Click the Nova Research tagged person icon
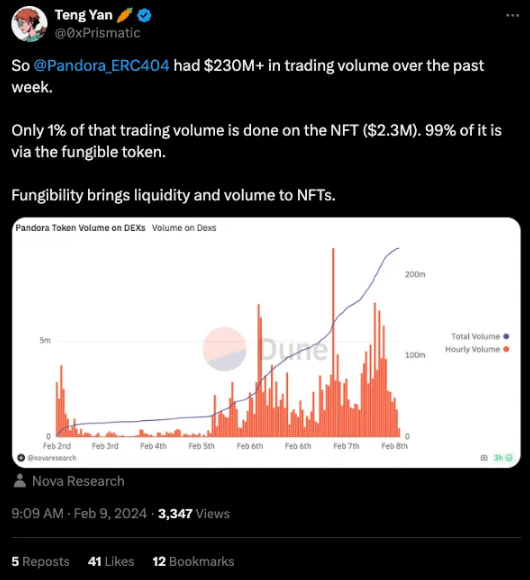The height and width of the screenshot is (580, 530). (20, 481)
